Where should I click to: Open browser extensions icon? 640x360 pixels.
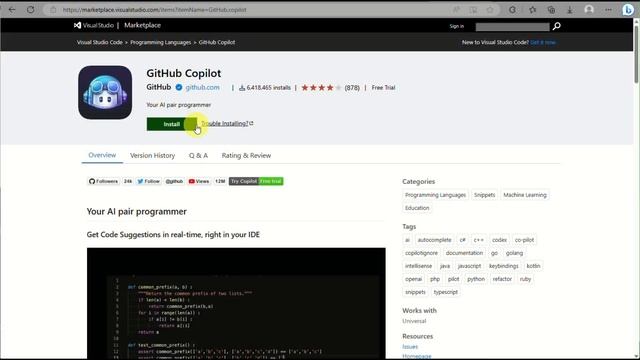[512, 9]
